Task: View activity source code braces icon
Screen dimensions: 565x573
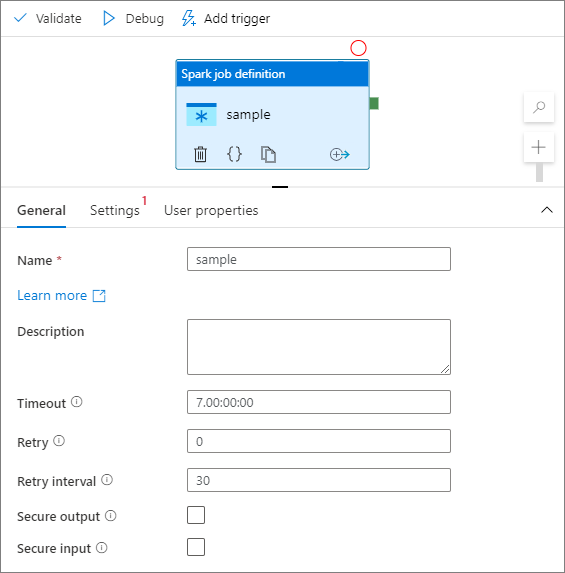Action: point(234,154)
